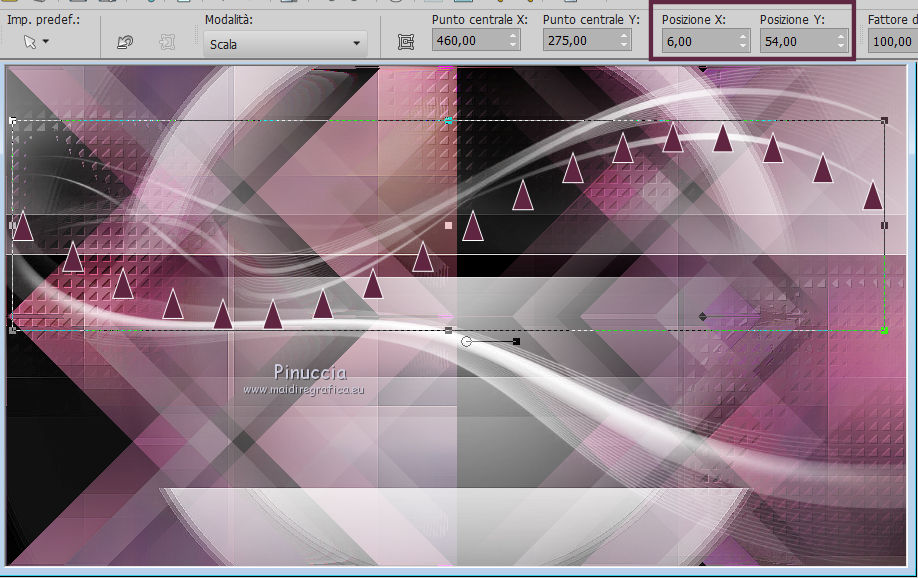Click the reset rectangle icon
918x578 pixels.
point(125,42)
